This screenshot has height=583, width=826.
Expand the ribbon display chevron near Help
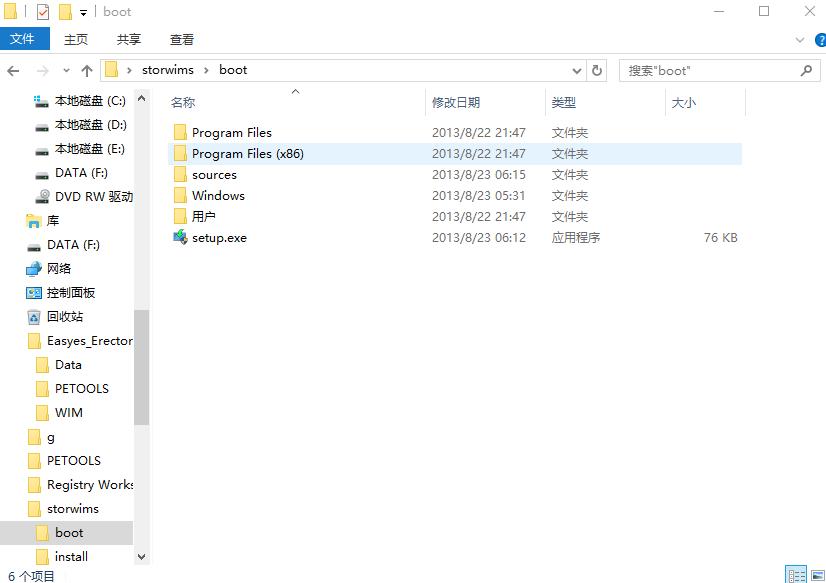coord(800,39)
